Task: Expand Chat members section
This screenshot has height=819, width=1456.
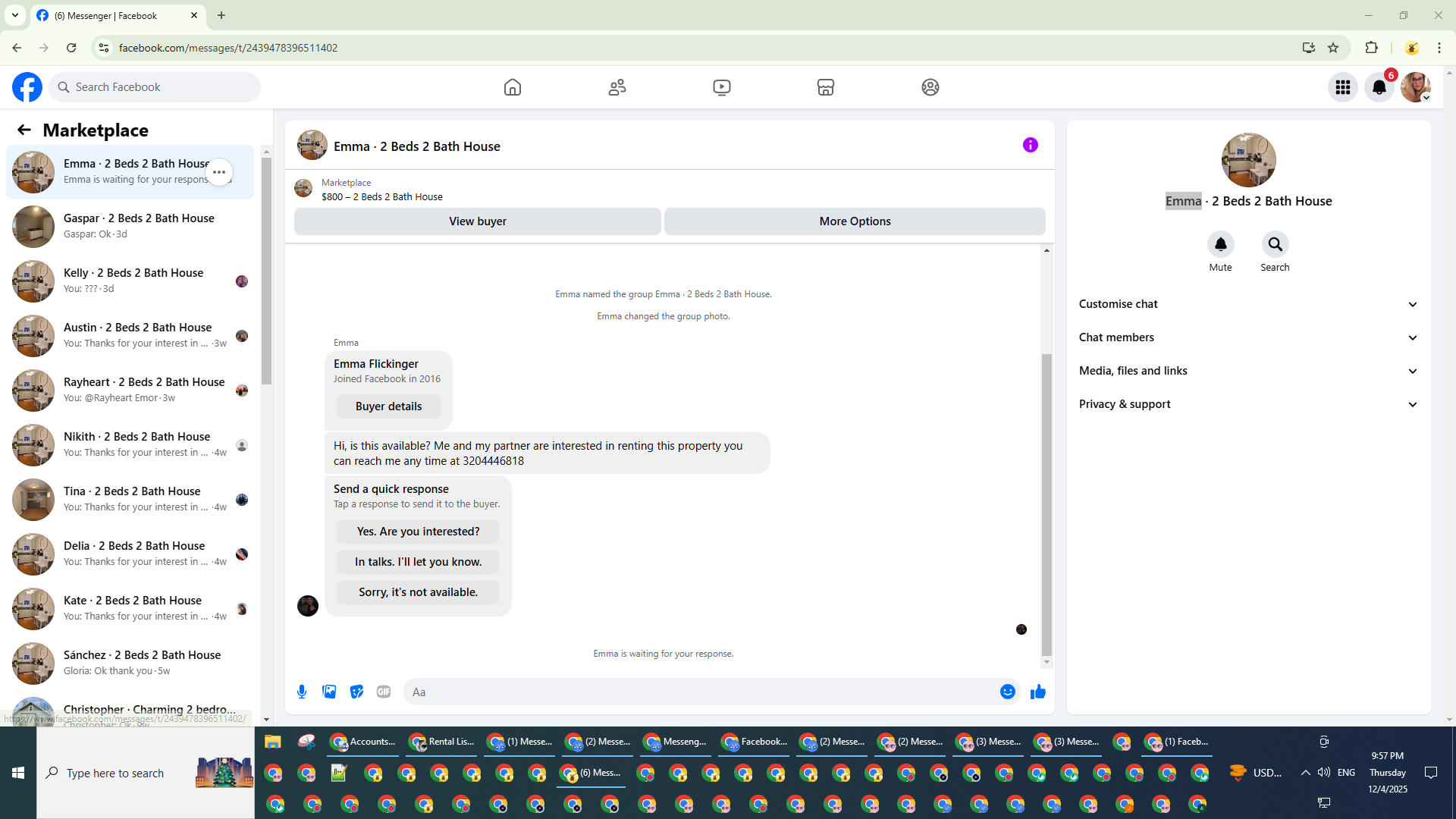Action: pos(1248,337)
